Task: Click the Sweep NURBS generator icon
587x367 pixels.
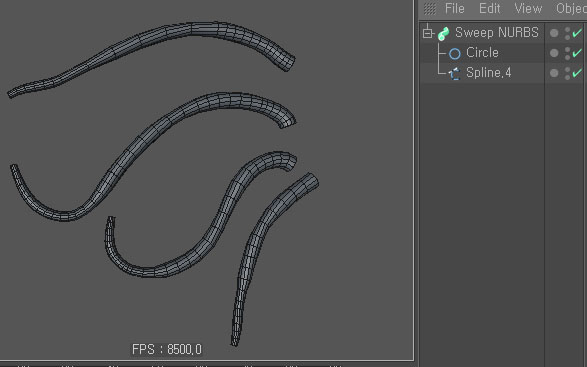Action: [444, 34]
